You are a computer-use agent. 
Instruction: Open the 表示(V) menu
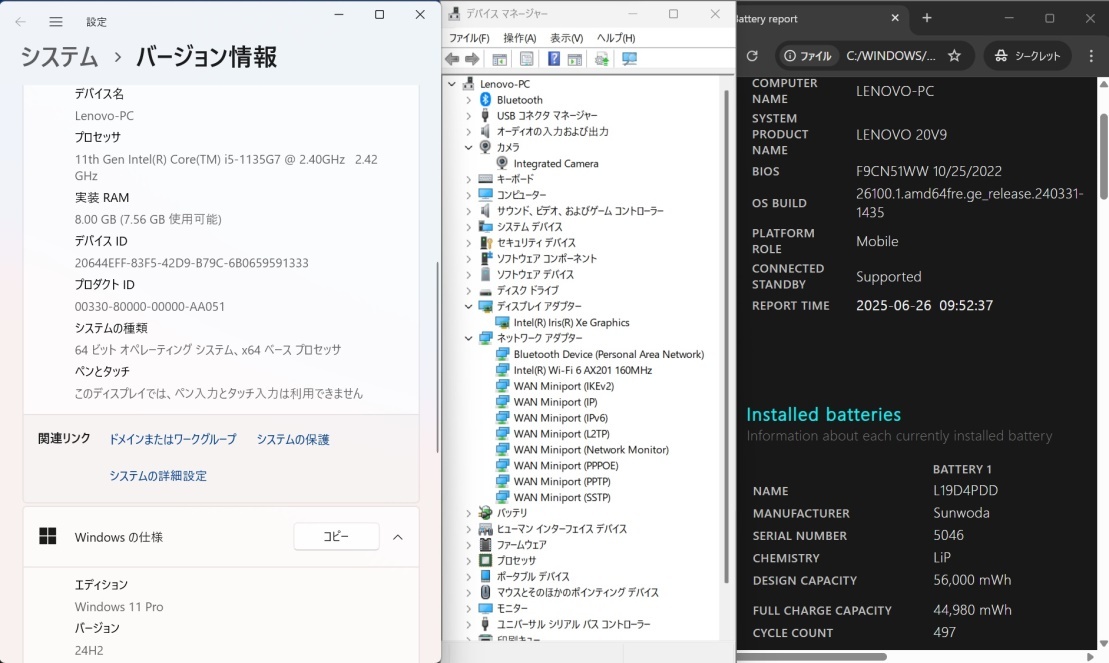[x=566, y=38]
